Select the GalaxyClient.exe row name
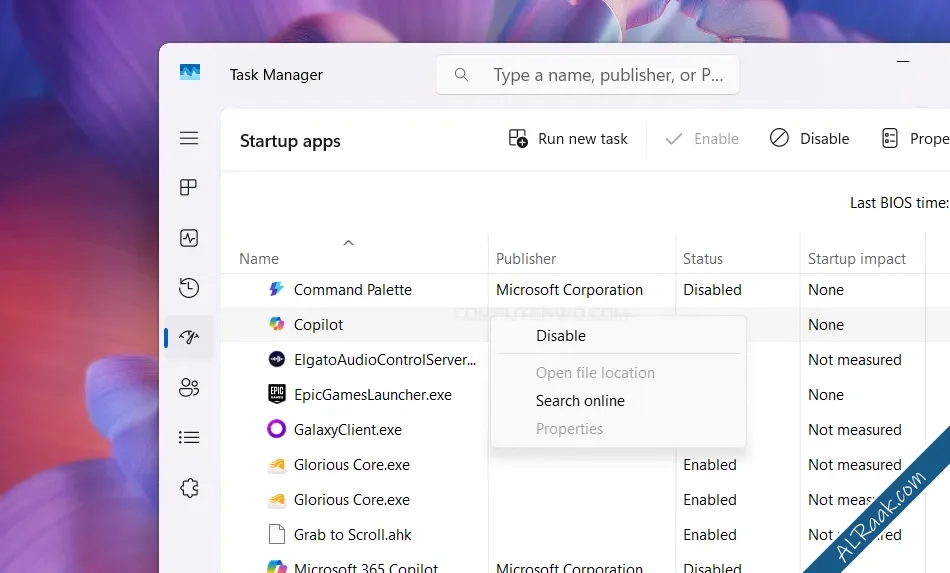 pyautogui.click(x=348, y=430)
